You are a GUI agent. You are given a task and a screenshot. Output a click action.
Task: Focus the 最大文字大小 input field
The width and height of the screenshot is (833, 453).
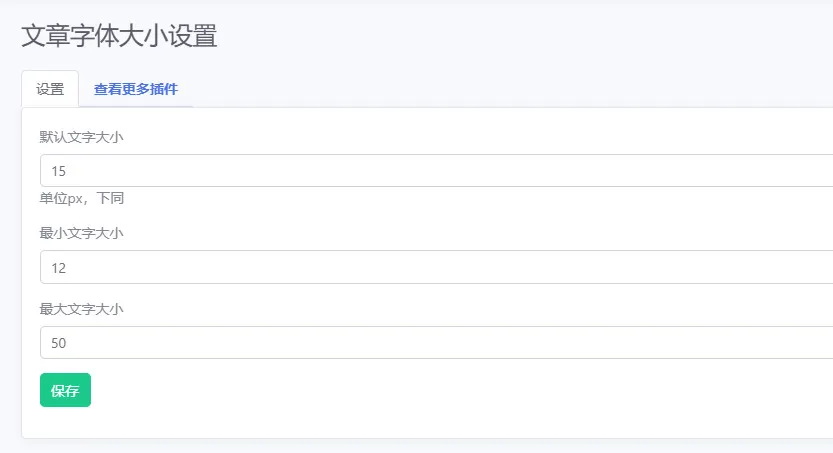point(437,343)
